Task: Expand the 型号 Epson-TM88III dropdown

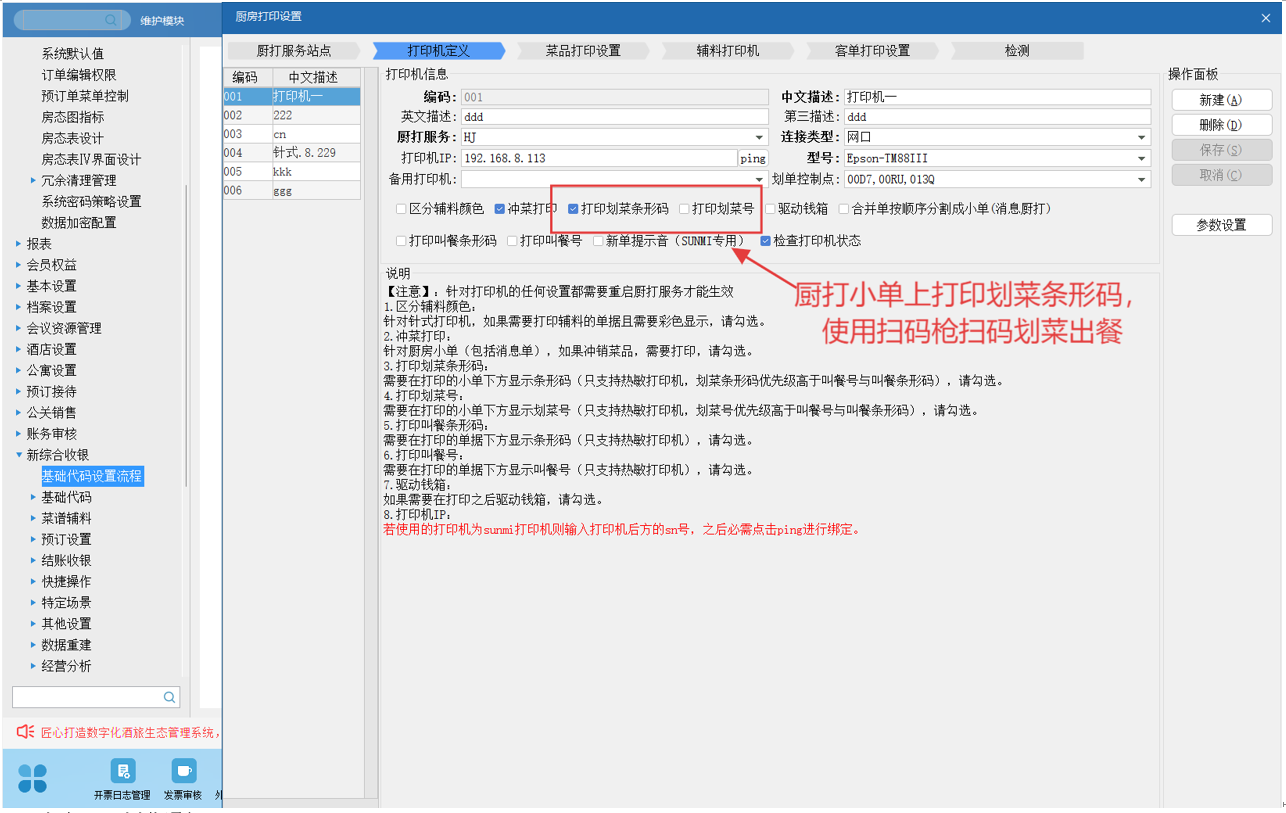Action: 1142,158
